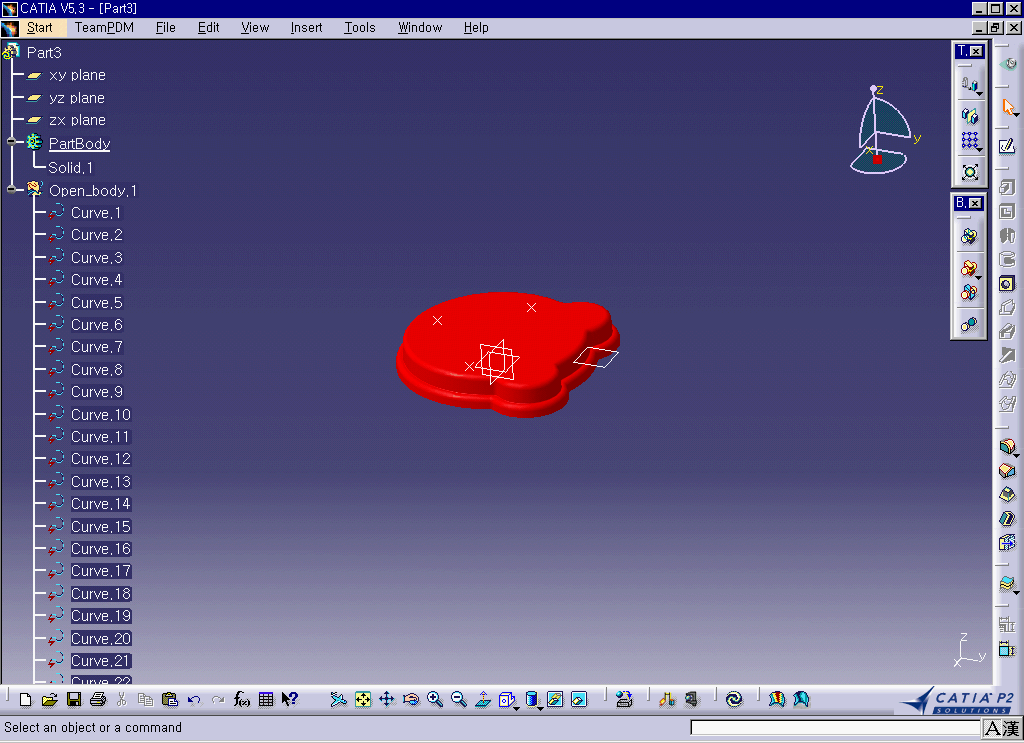Click the Open file folder icon
This screenshot has height=743, width=1024.
click(x=50, y=700)
